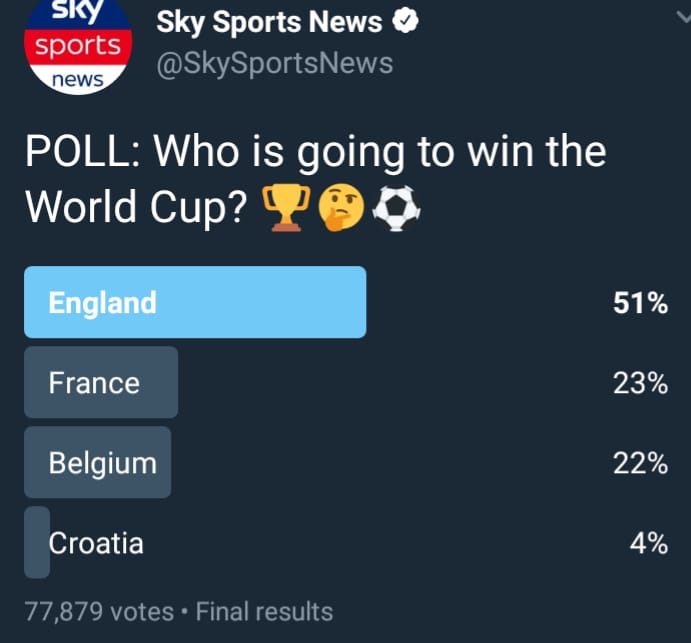This screenshot has height=643, width=691.
Task: Click the 23% result for France
Action: coord(640,383)
